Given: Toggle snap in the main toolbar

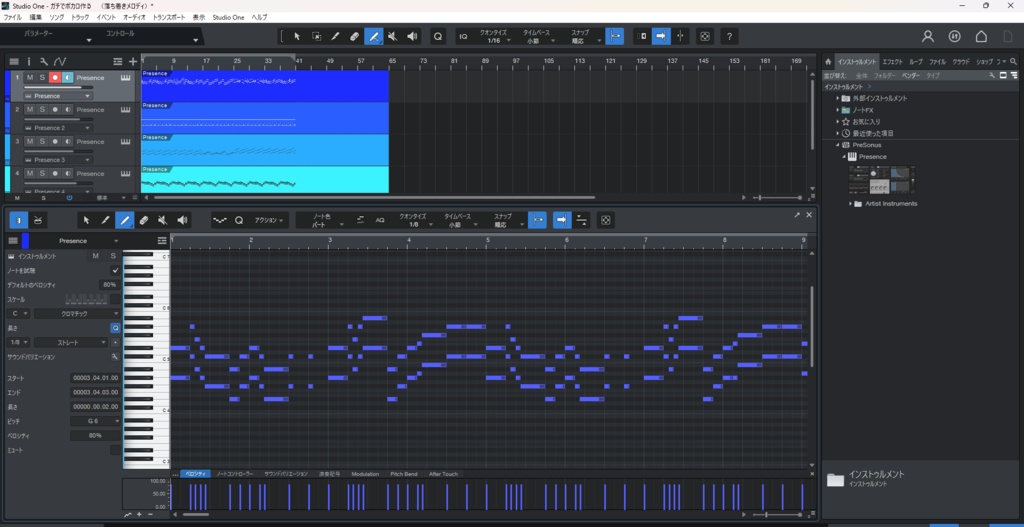Looking at the screenshot, I should [x=614, y=37].
